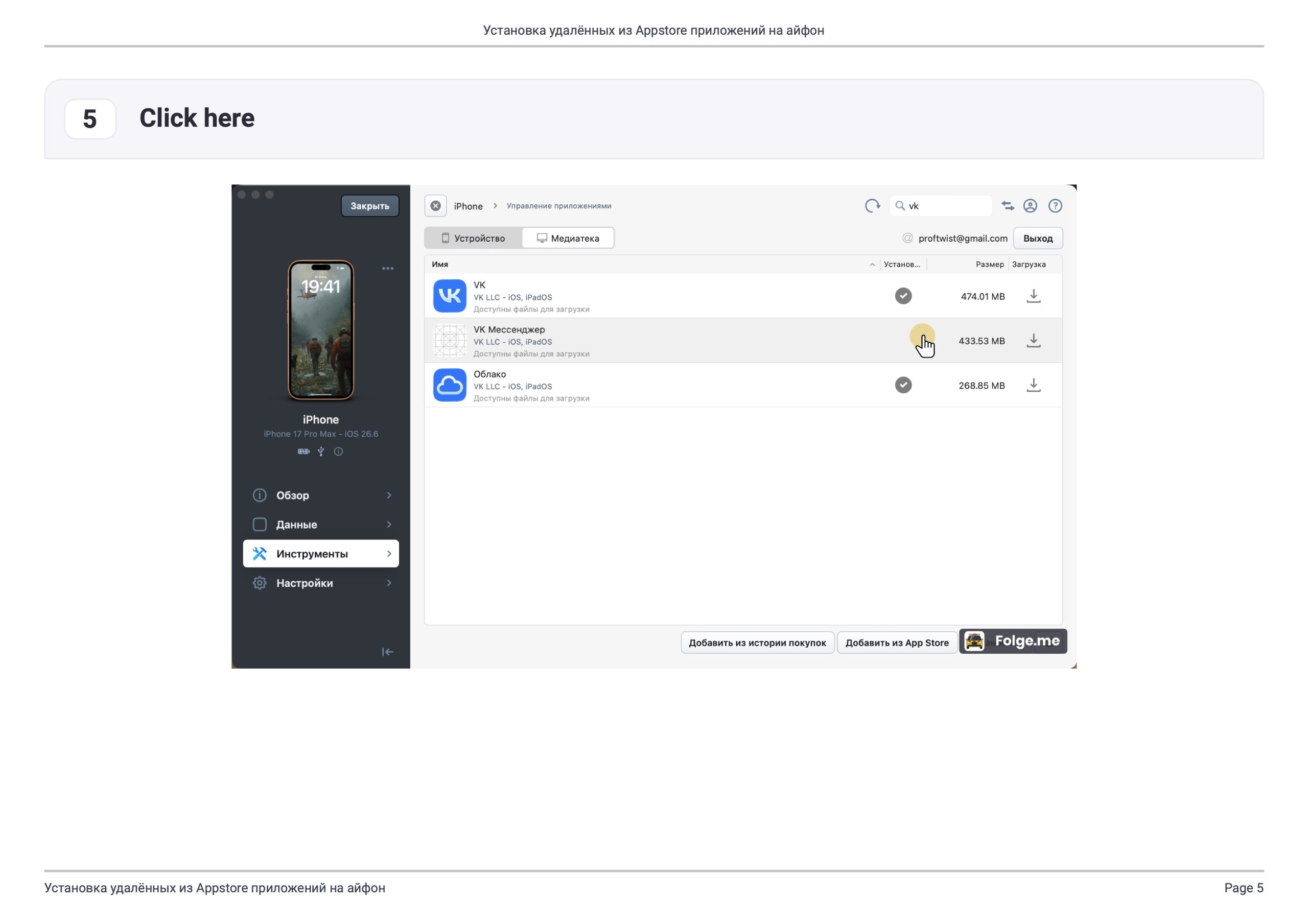
Task: Click Добавить из App Store button
Action: (897, 643)
